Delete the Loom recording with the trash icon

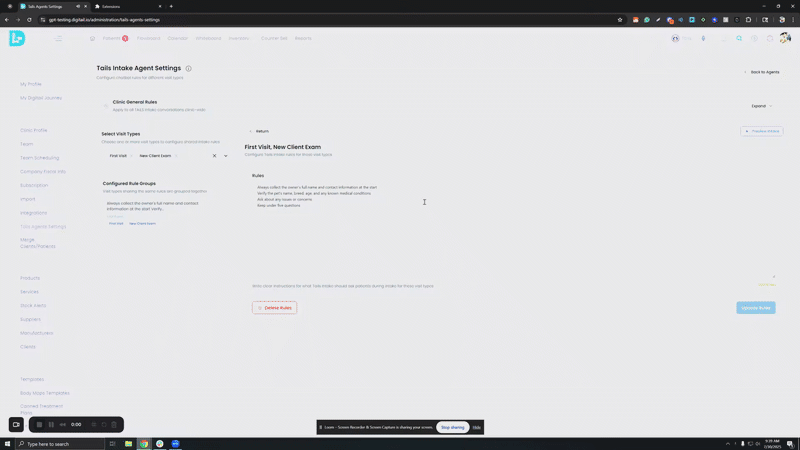coord(114,424)
